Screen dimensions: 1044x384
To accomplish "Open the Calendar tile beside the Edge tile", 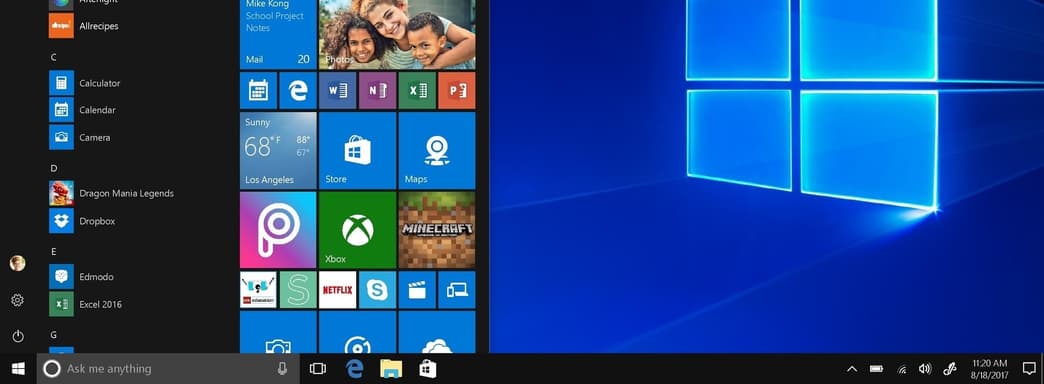I will [258, 91].
